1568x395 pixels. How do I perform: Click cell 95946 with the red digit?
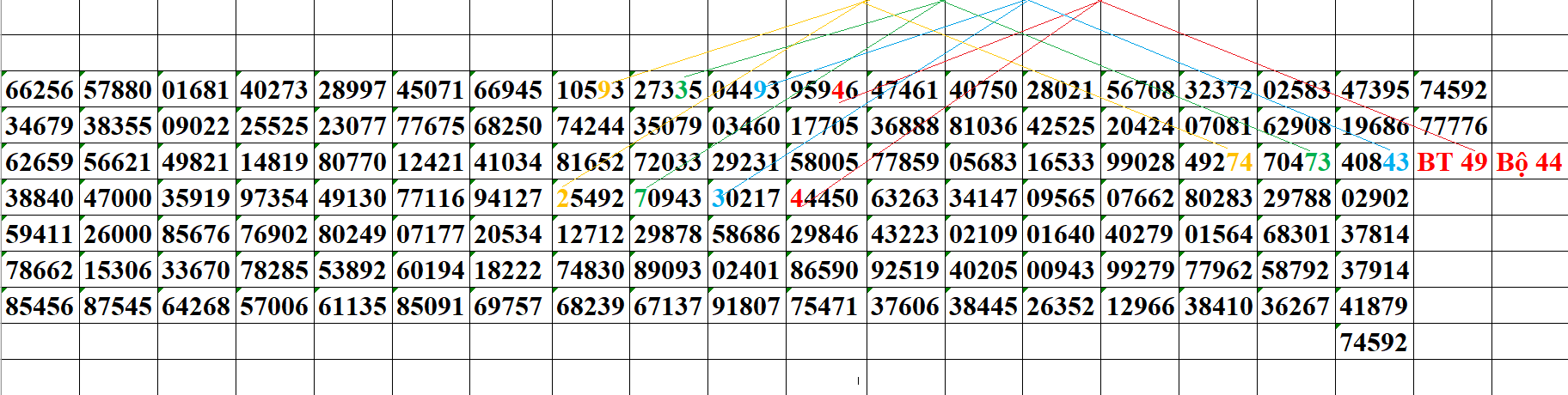824,90
